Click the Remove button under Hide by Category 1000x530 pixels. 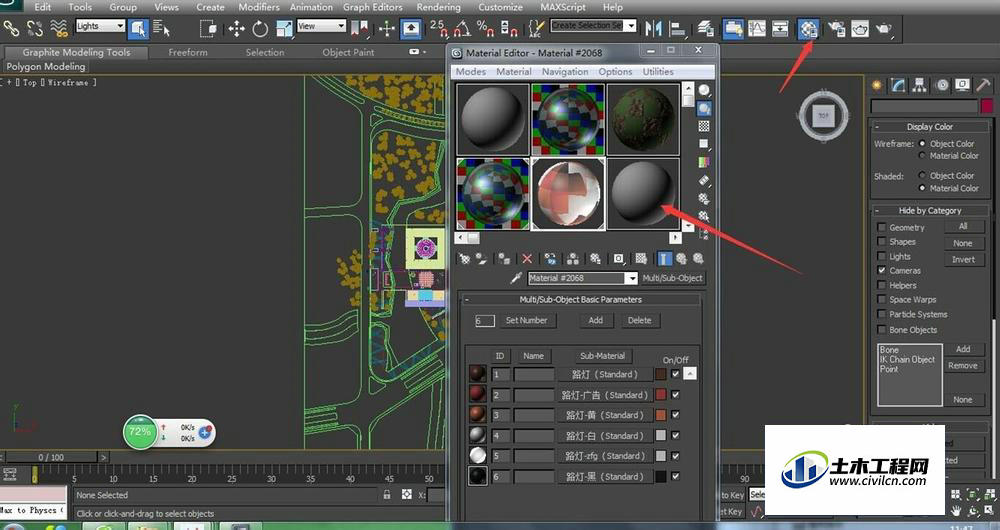coord(963,365)
